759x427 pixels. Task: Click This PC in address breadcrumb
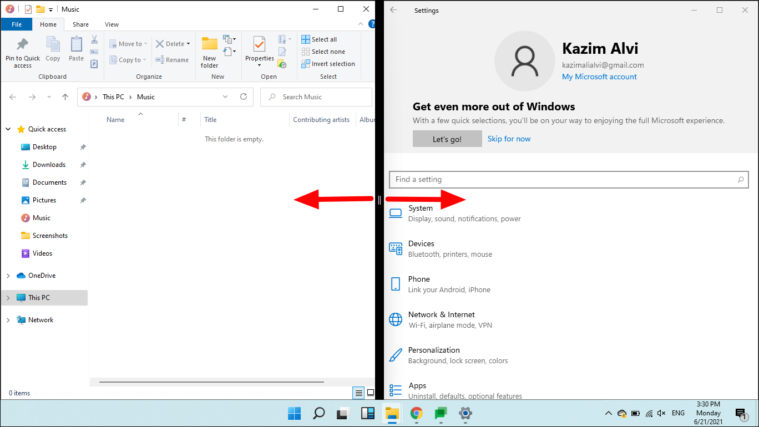[x=113, y=97]
